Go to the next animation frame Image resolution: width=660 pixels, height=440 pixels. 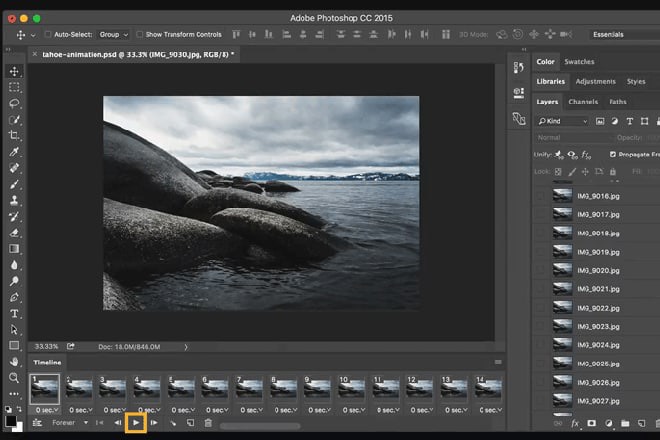[x=154, y=423]
